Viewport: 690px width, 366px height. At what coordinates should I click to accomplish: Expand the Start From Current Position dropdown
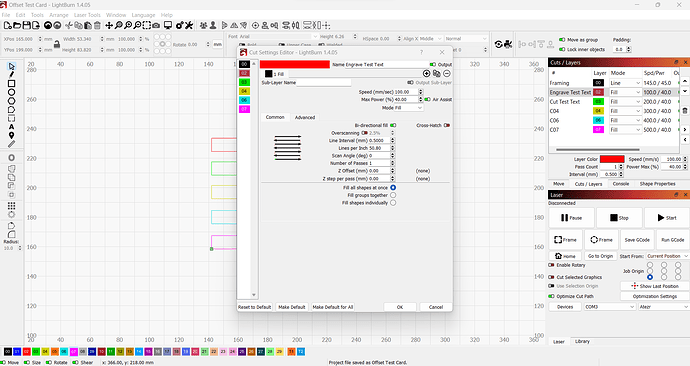click(668, 256)
